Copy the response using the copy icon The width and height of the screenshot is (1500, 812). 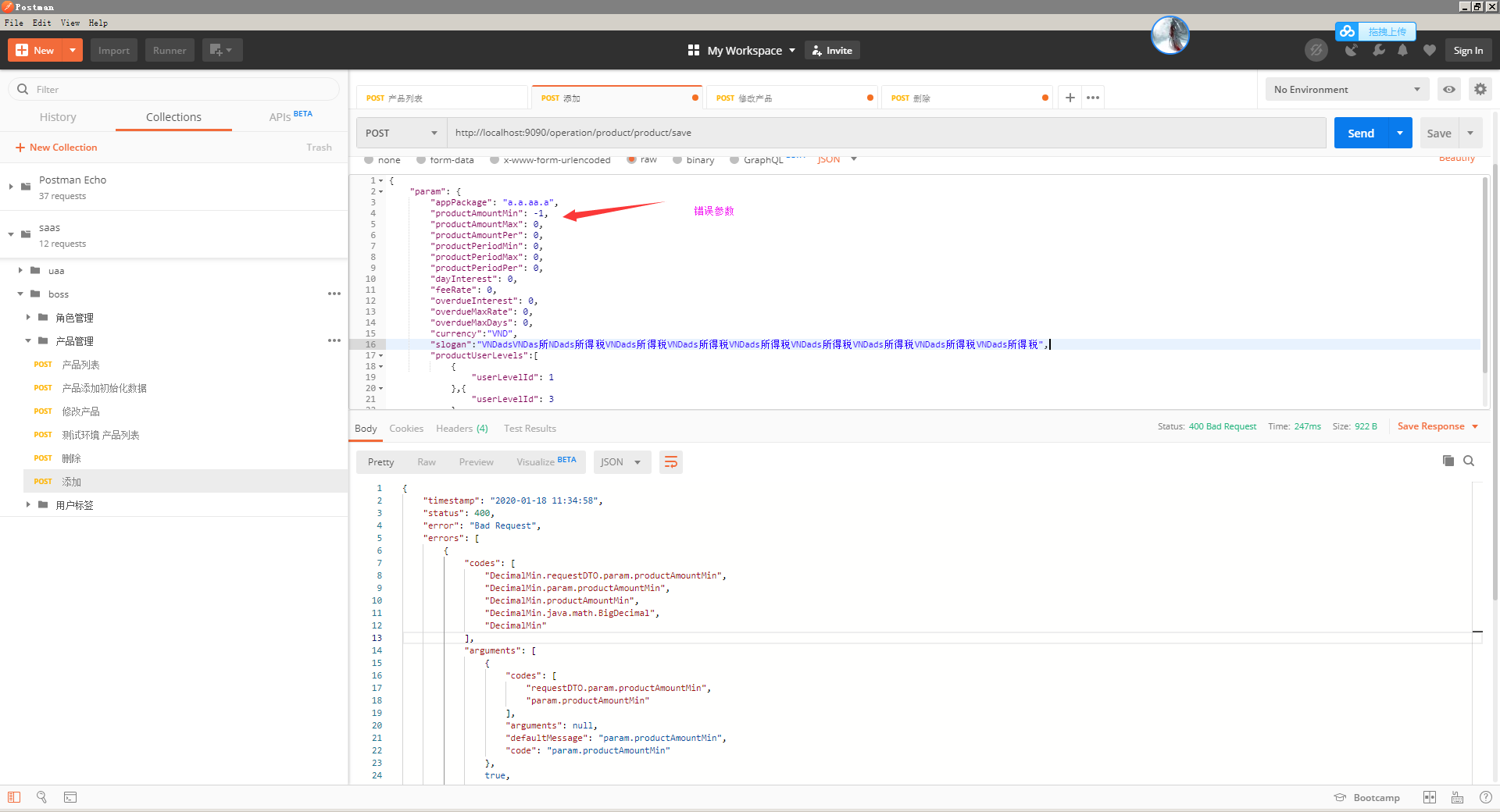[1448, 461]
